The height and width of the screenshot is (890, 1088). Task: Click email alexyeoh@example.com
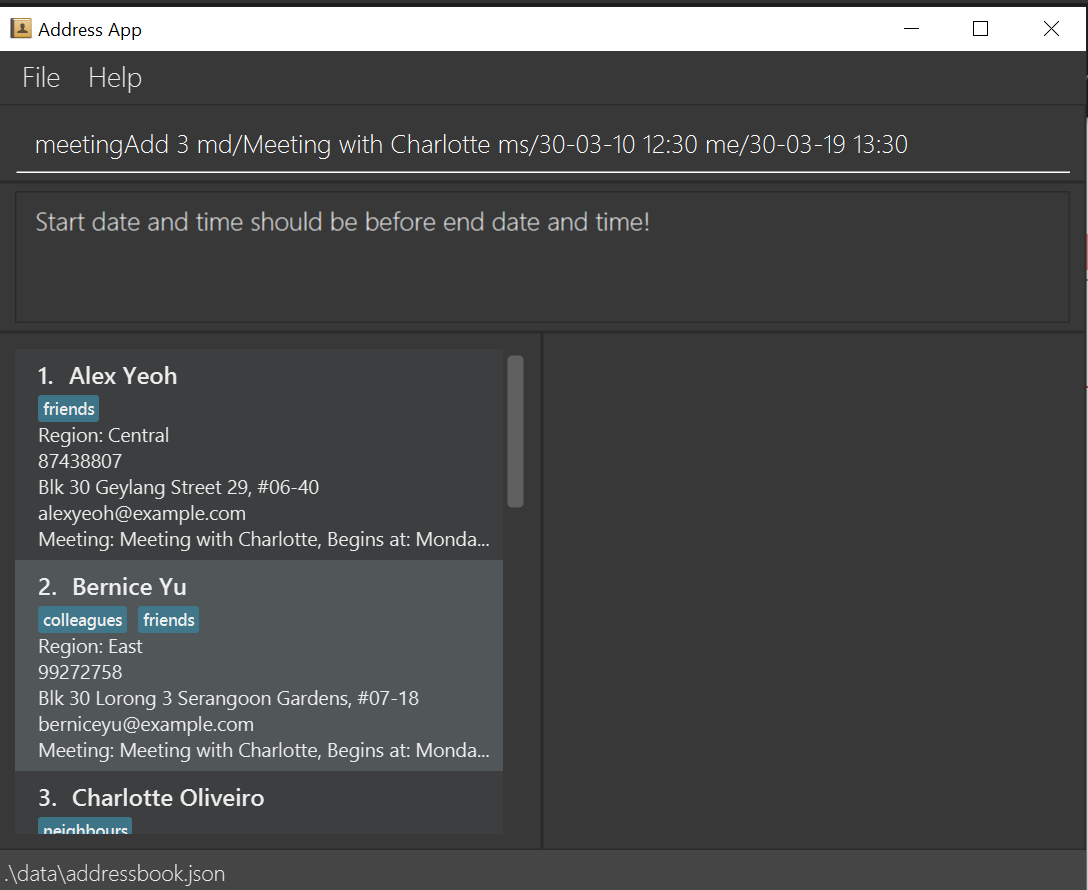click(x=142, y=513)
